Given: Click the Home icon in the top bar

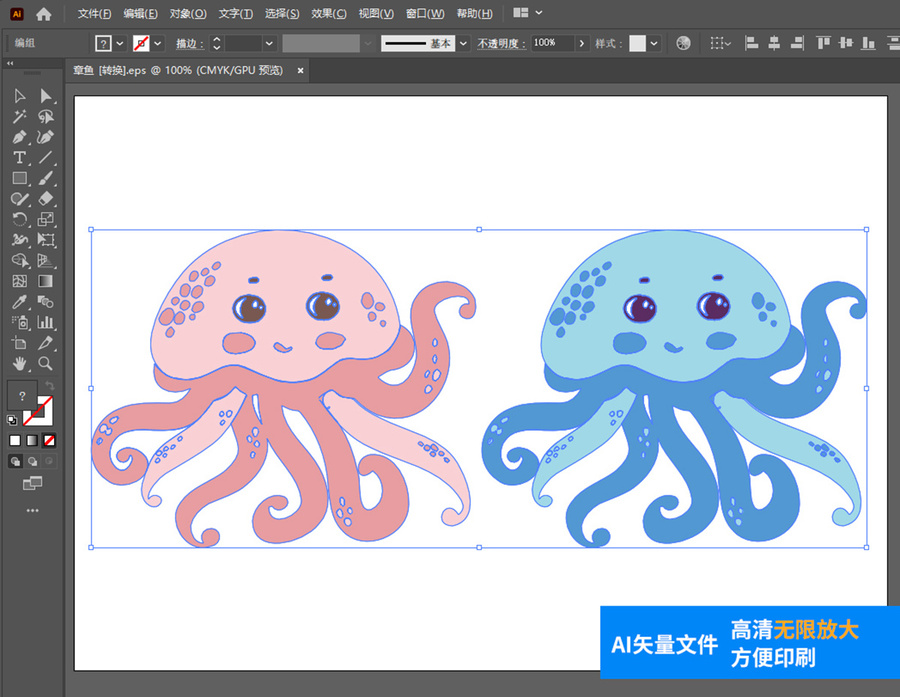Looking at the screenshot, I should 44,14.
